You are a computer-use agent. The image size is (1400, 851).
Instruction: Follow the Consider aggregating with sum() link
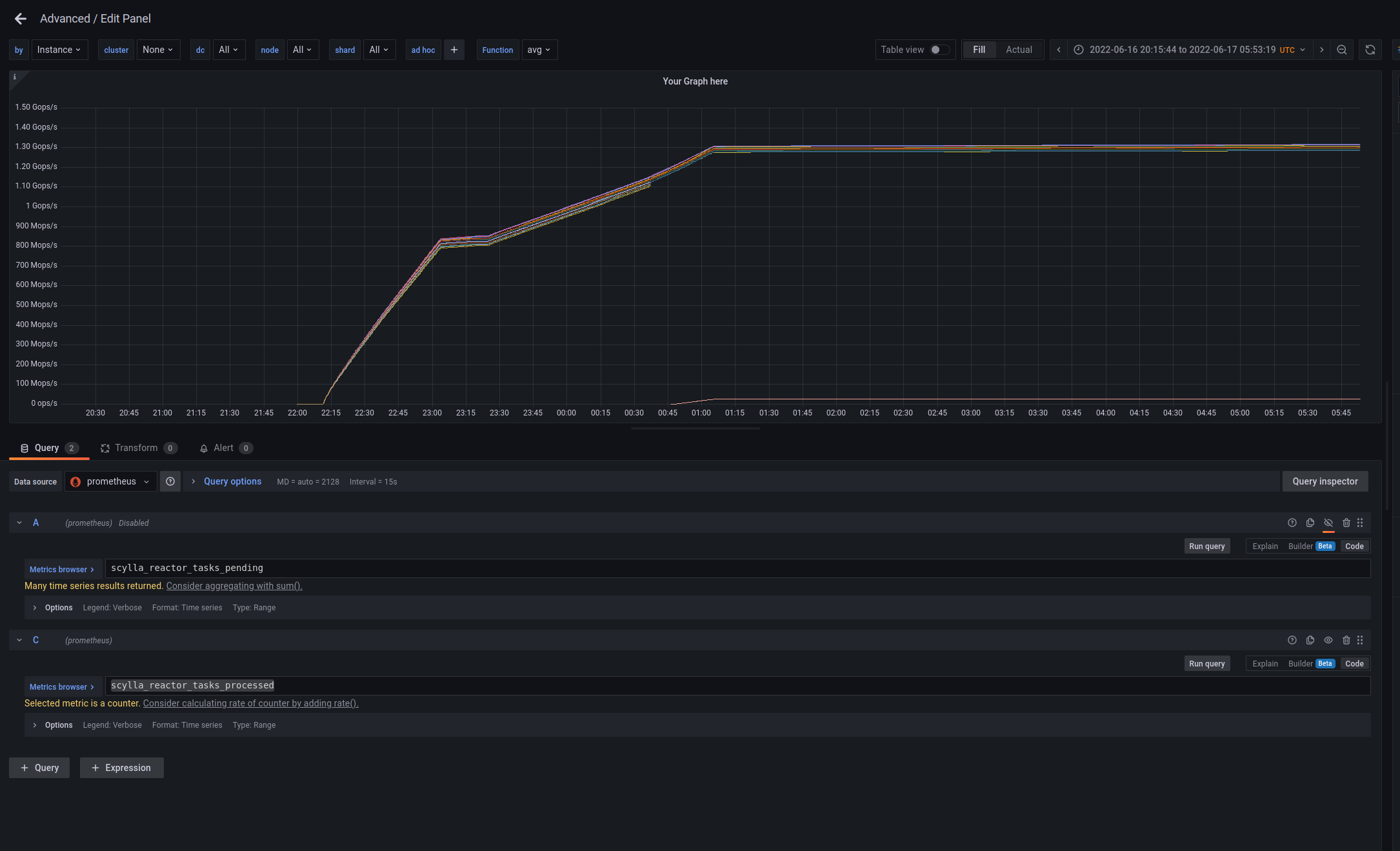[x=234, y=586]
